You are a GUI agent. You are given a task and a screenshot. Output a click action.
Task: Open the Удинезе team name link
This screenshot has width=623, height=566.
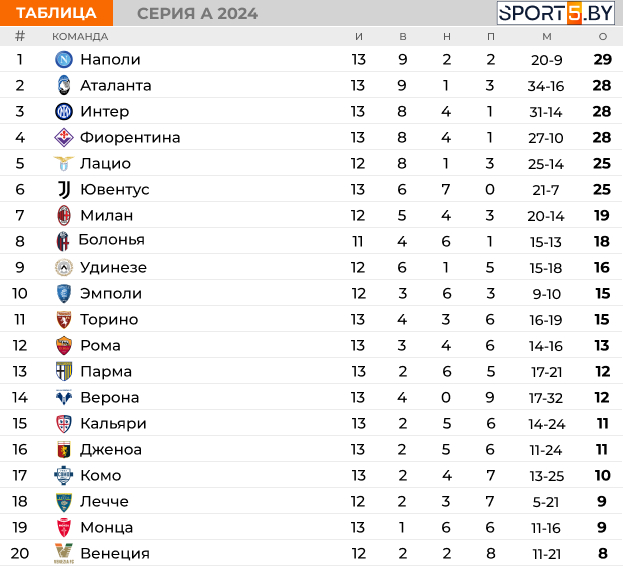[114, 267]
